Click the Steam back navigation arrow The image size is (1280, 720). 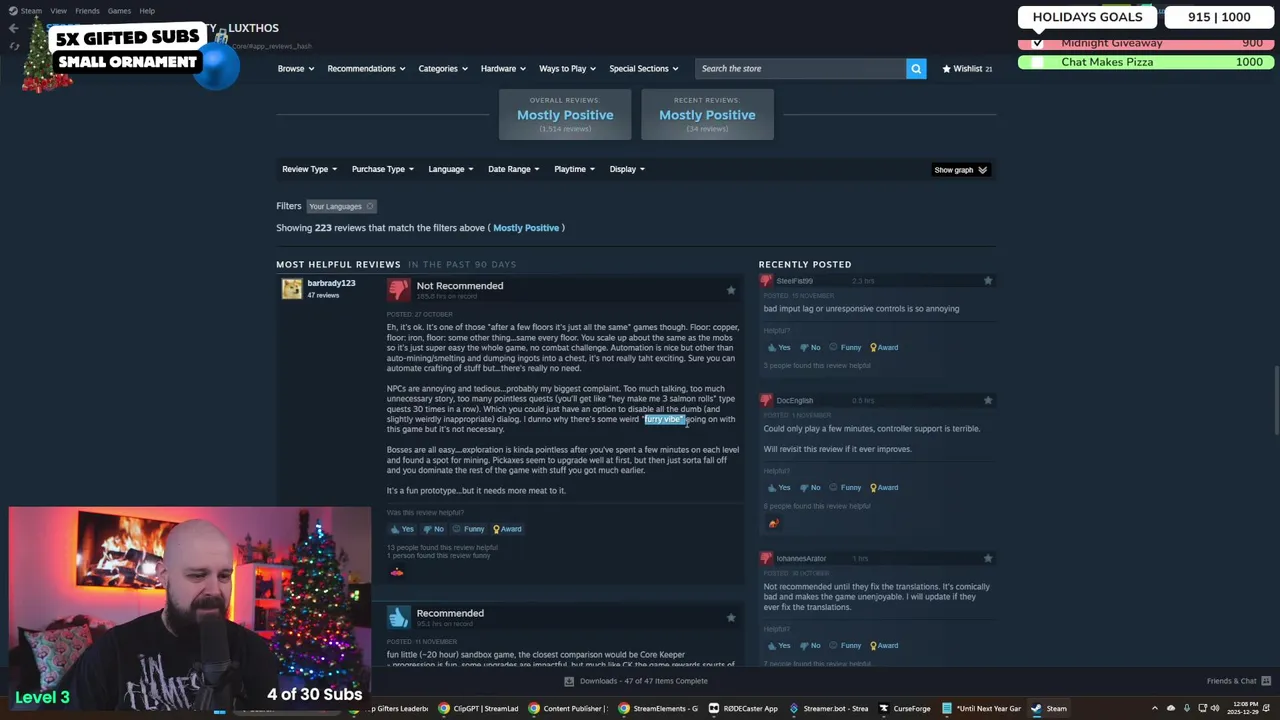point(13,28)
